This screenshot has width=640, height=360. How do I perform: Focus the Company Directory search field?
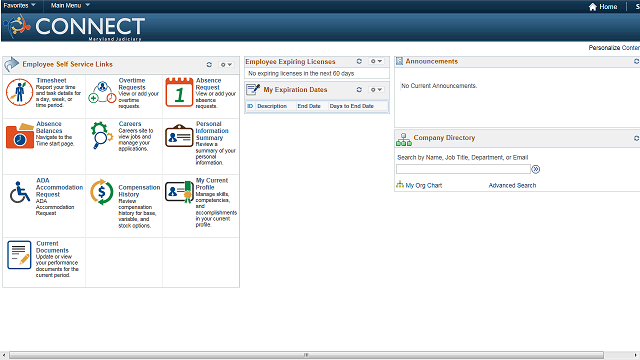tap(463, 169)
